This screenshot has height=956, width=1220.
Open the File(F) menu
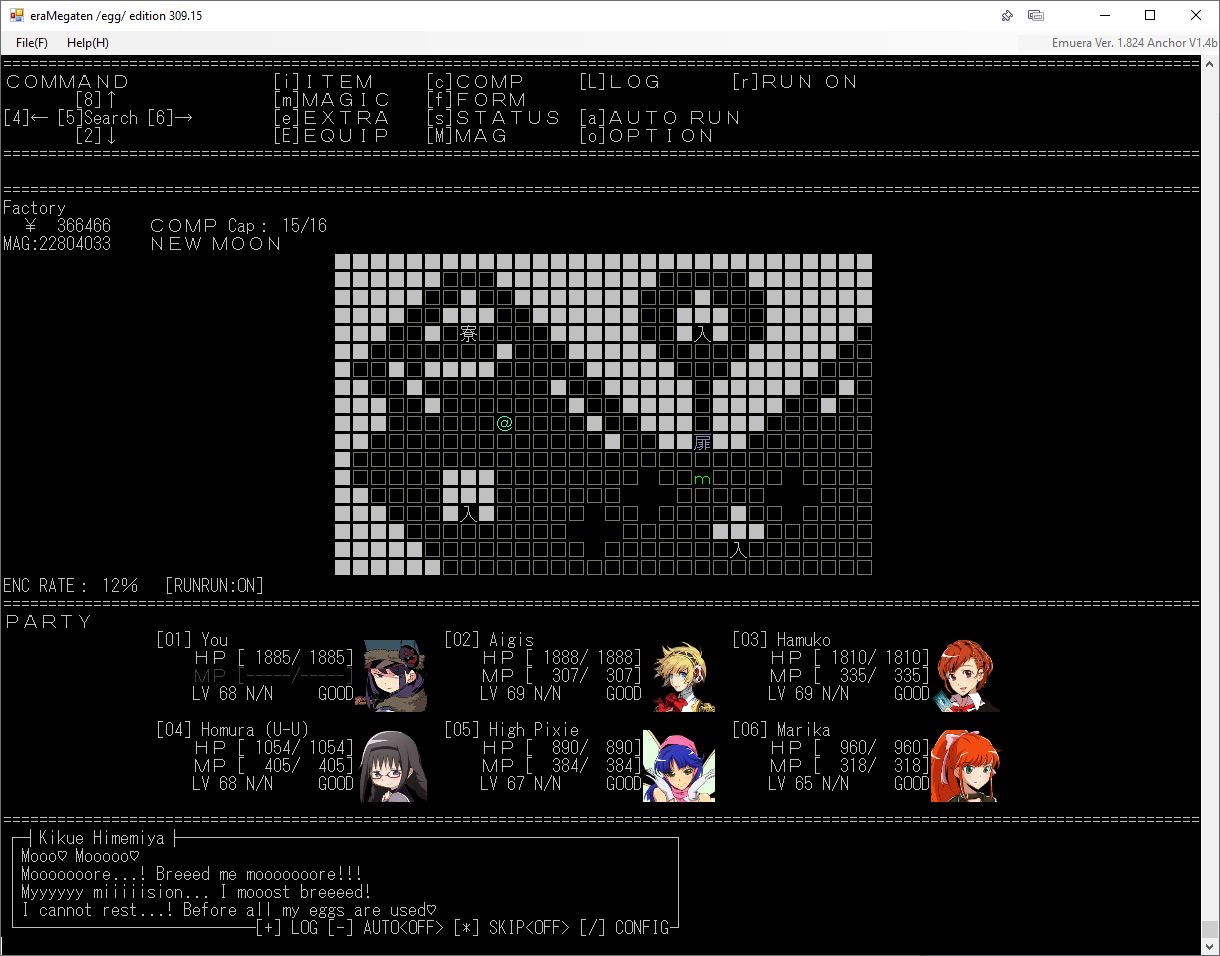pyautogui.click(x=32, y=43)
